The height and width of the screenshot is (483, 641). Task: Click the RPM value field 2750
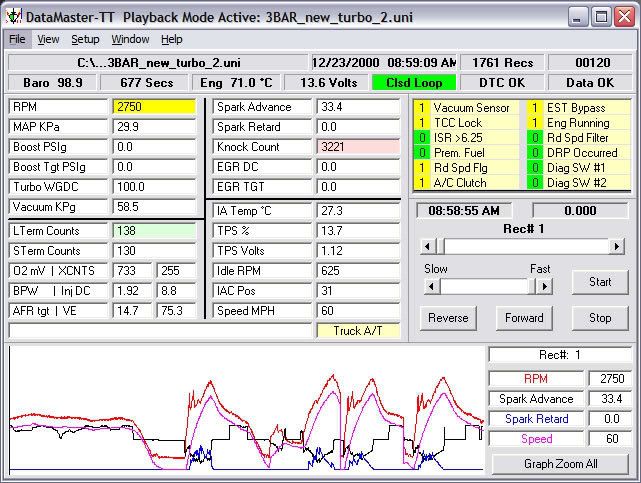(x=154, y=107)
